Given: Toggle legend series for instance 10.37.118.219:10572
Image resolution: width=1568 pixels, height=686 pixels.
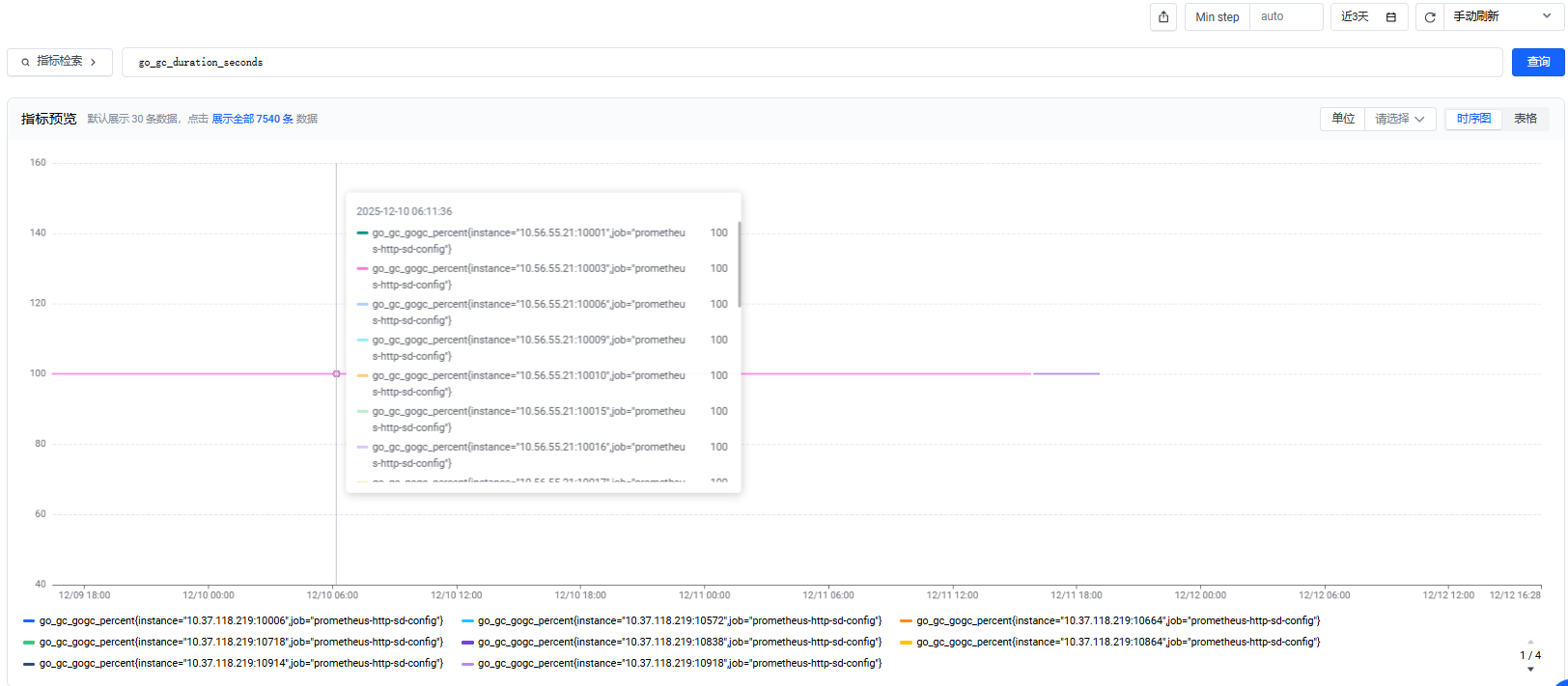Looking at the screenshot, I should point(671,621).
